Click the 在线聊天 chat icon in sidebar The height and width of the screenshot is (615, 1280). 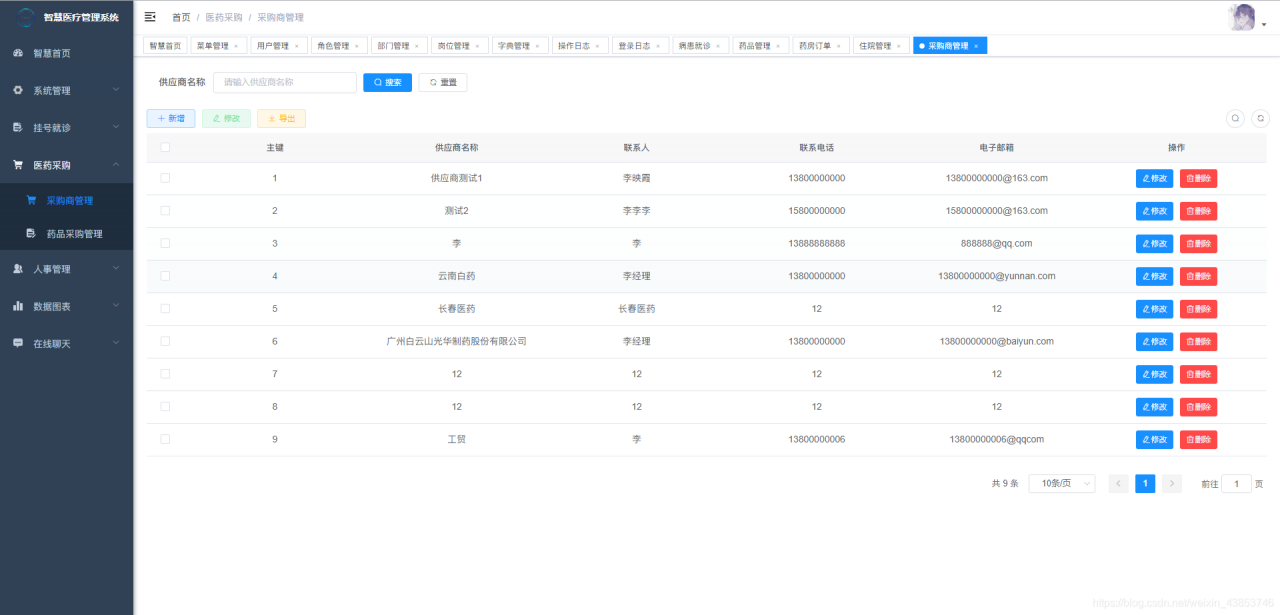pyautogui.click(x=18, y=343)
